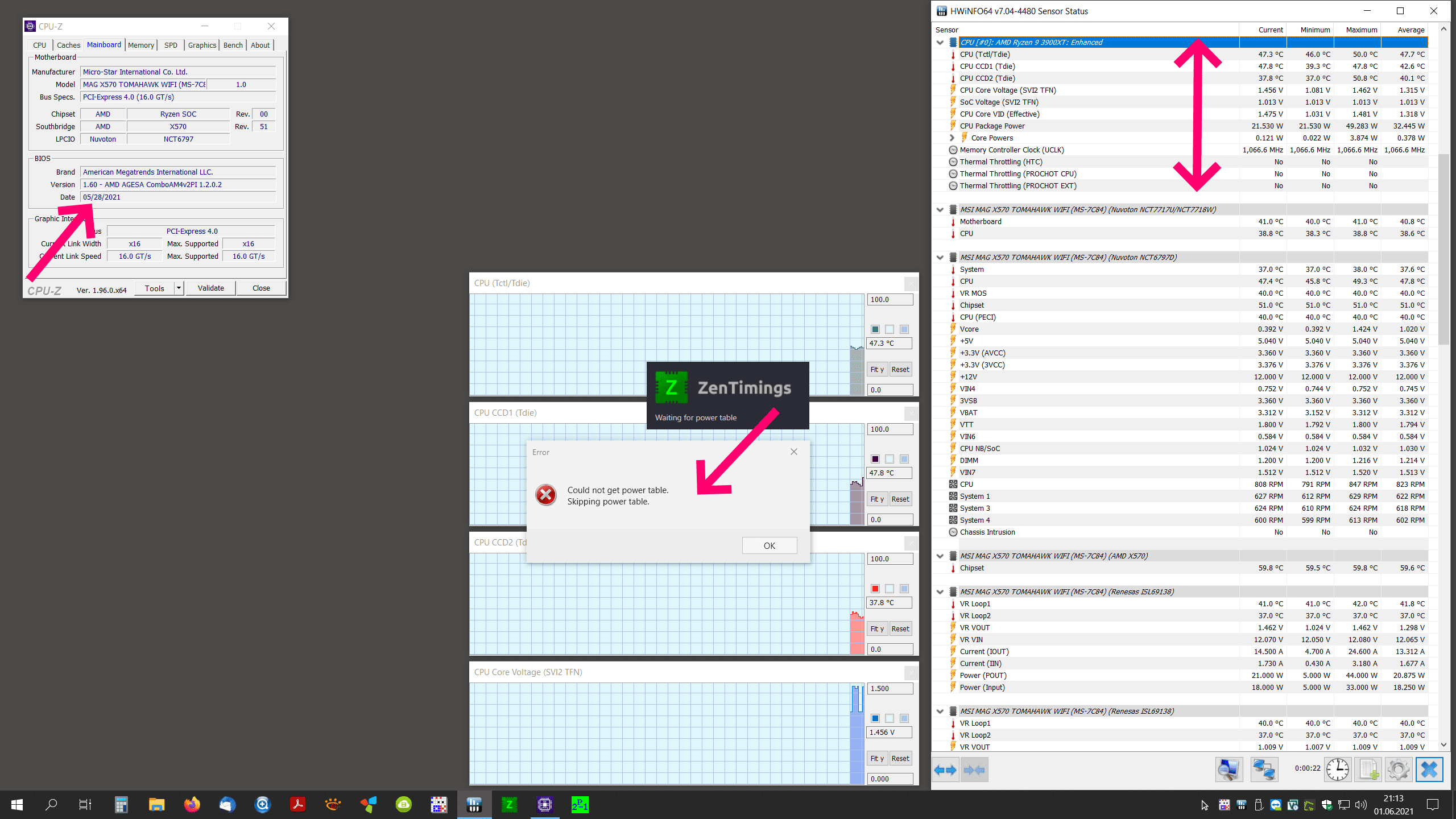Viewport: 1456px width, 819px height.
Task: Click Reset in CPU Core Voltage graph
Action: tap(900, 759)
